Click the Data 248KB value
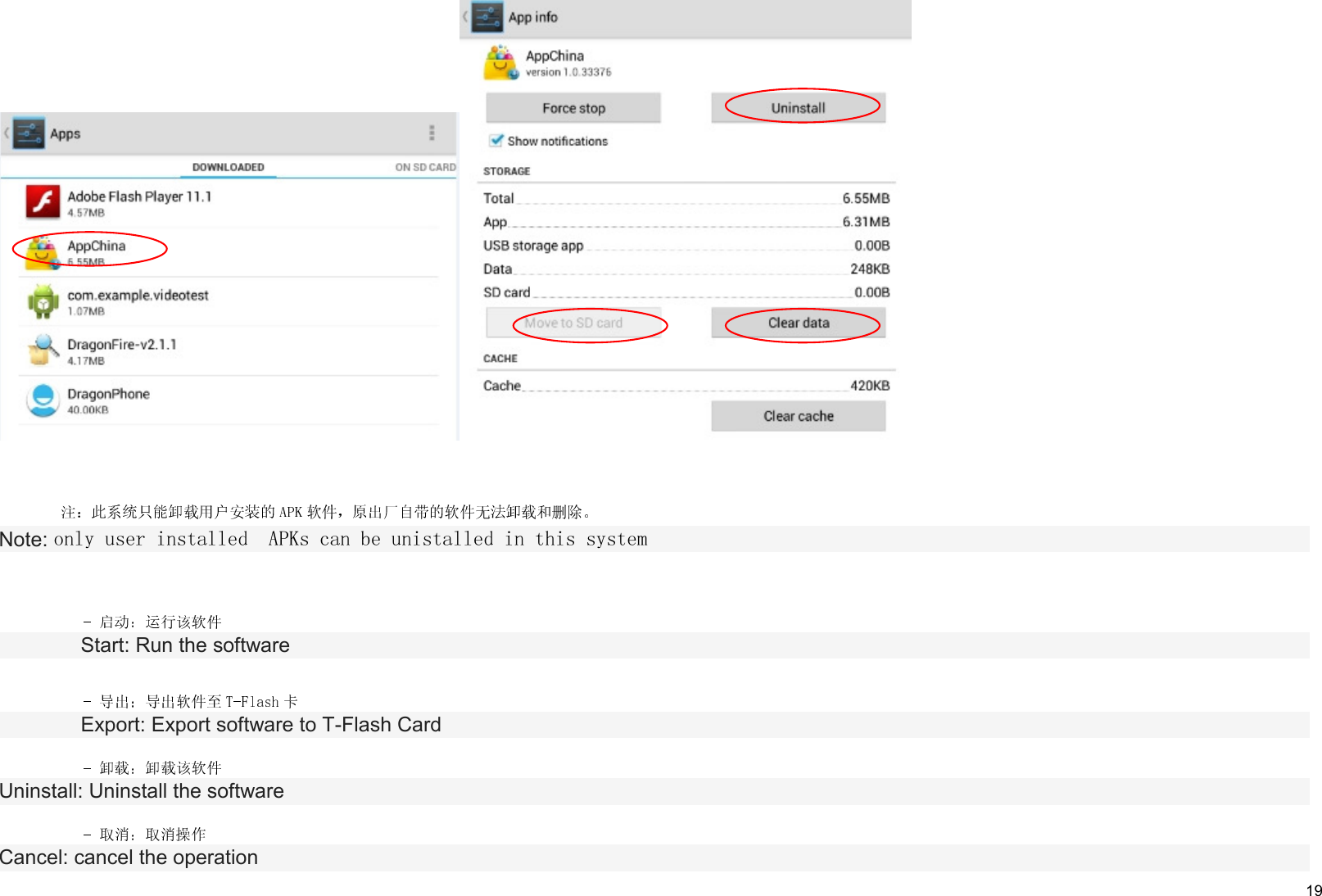The image size is (1322, 896). click(x=870, y=269)
